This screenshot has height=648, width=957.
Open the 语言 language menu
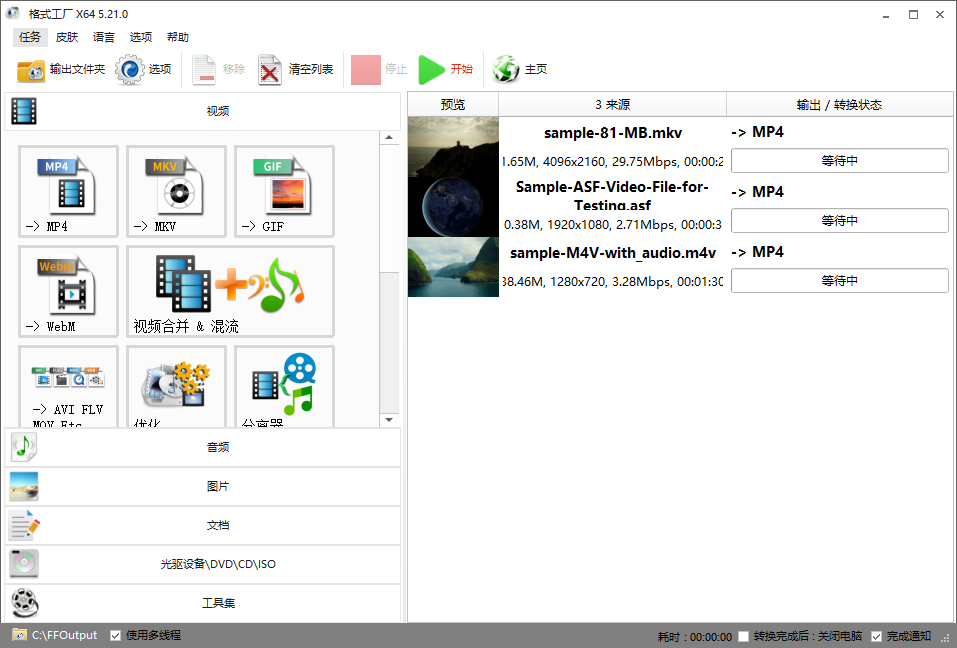pyautogui.click(x=104, y=37)
